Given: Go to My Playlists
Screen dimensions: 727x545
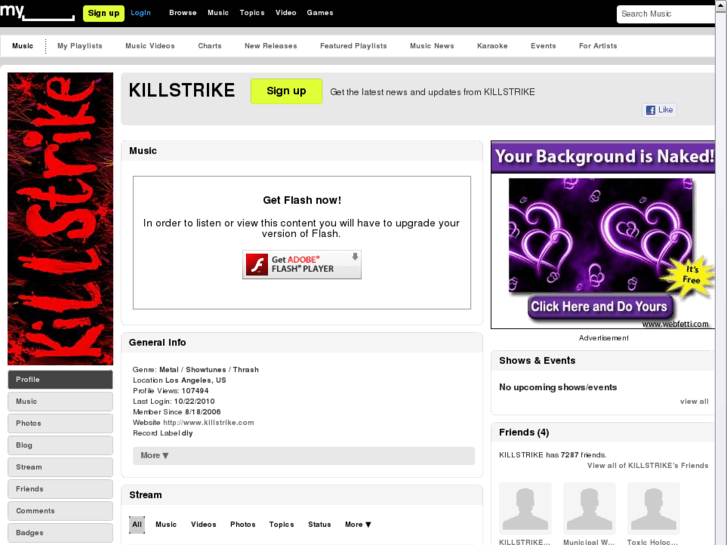Looking at the screenshot, I should 80,46.
